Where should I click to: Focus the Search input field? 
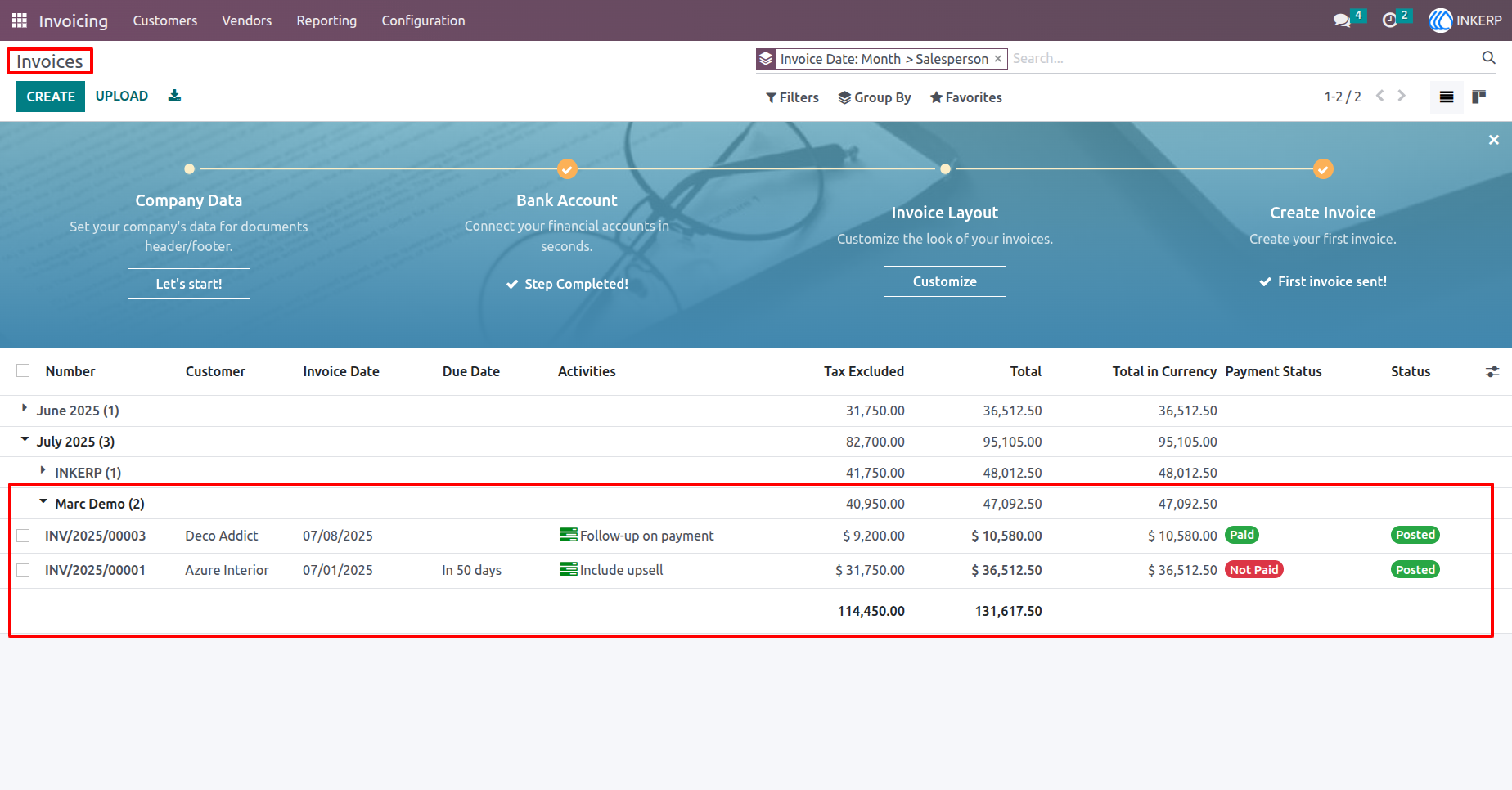coord(1244,58)
